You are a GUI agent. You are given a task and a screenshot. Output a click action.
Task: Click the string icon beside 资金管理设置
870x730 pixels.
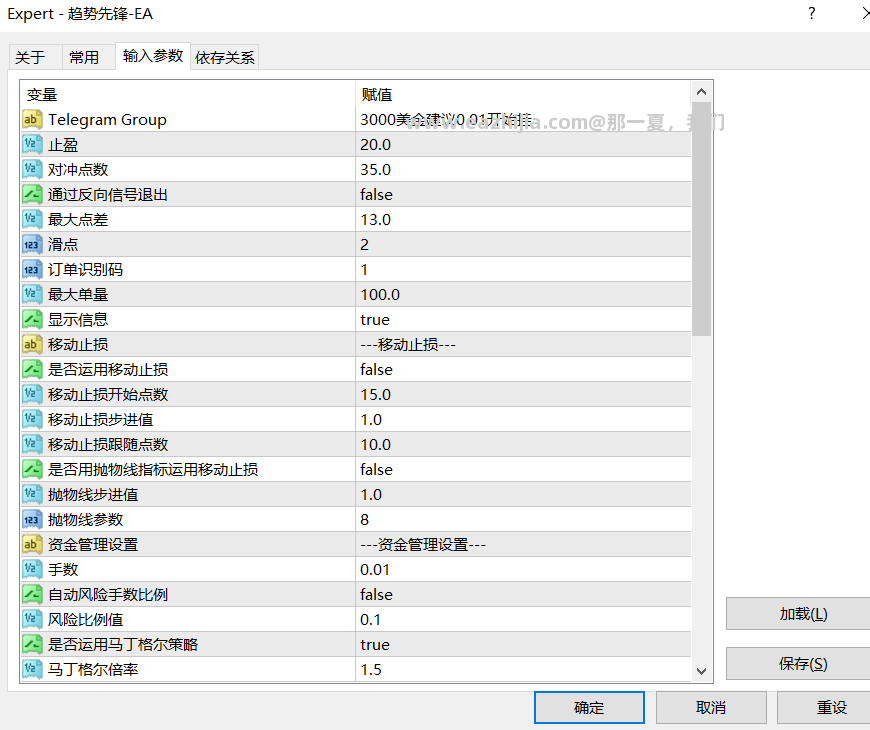32,545
